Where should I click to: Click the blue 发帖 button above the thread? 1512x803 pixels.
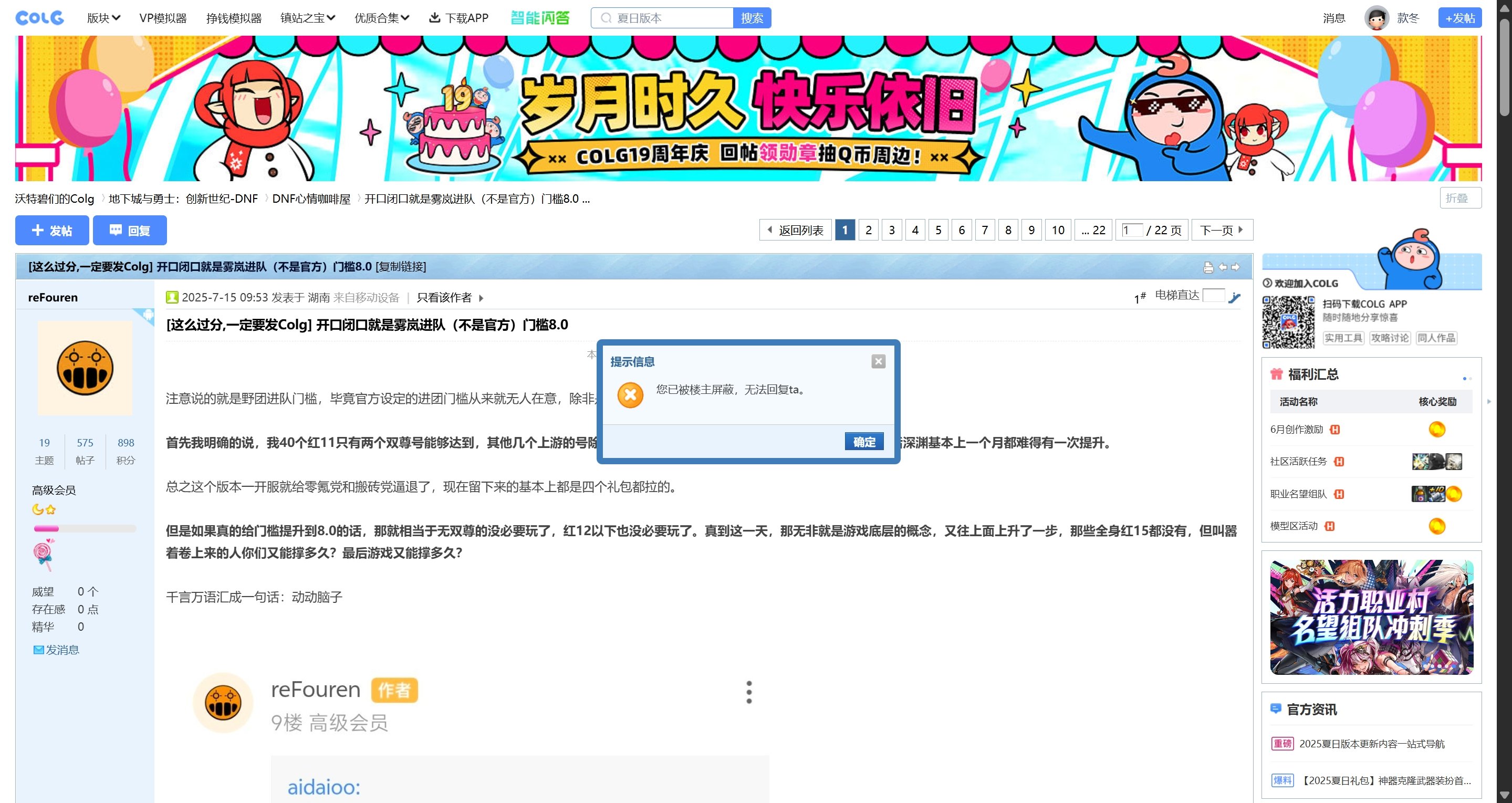pyautogui.click(x=52, y=230)
